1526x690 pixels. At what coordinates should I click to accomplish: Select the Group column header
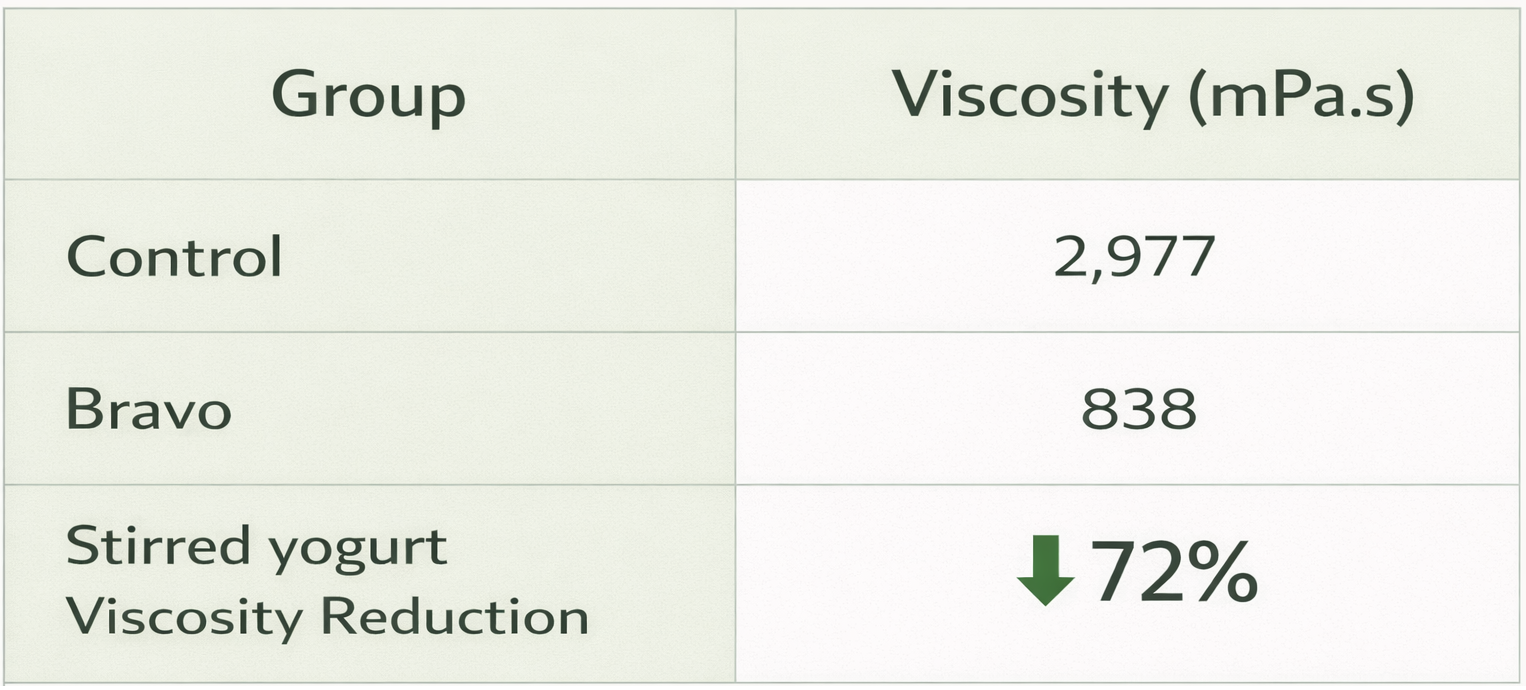tap(368, 97)
